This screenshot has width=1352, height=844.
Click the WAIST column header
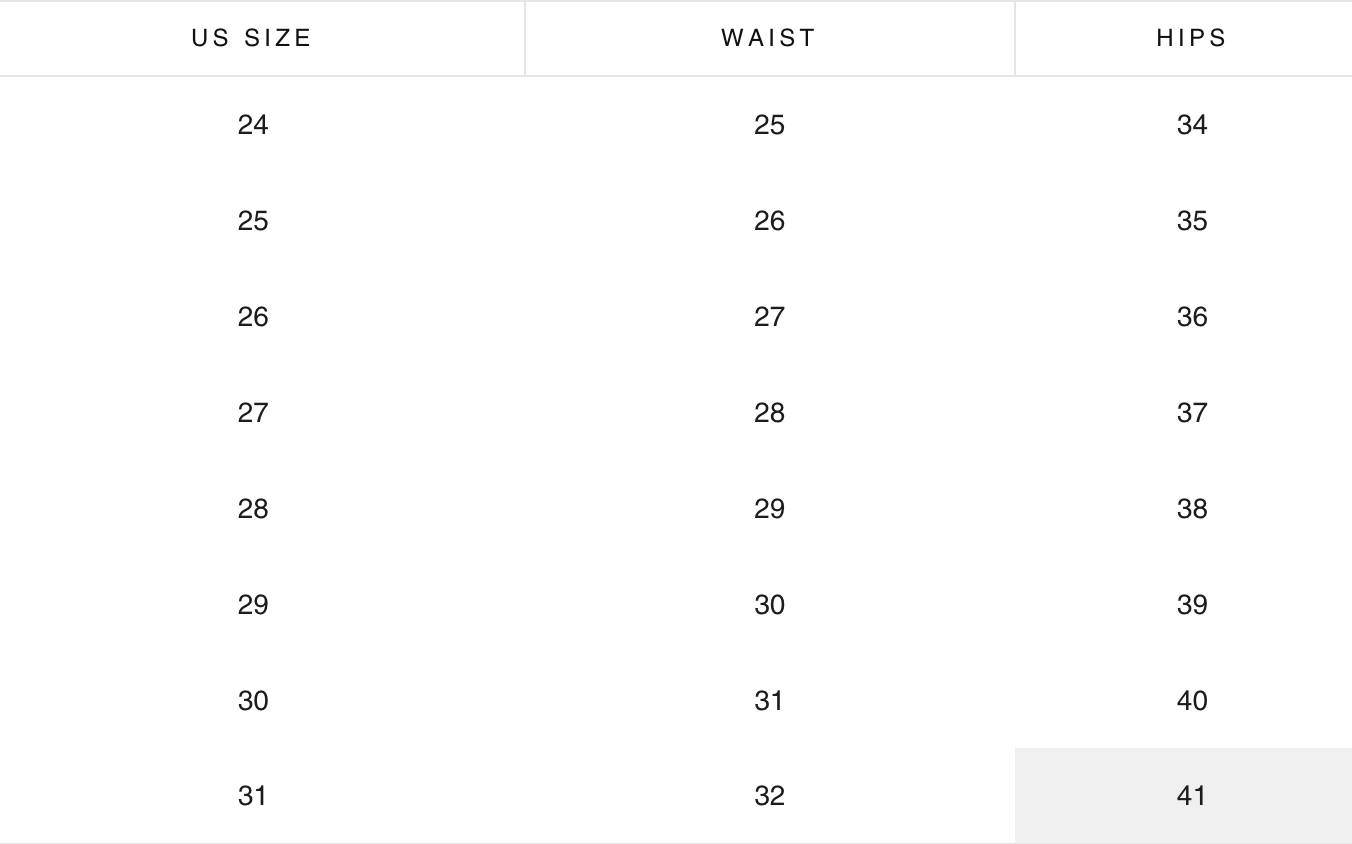click(x=769, y=38)
